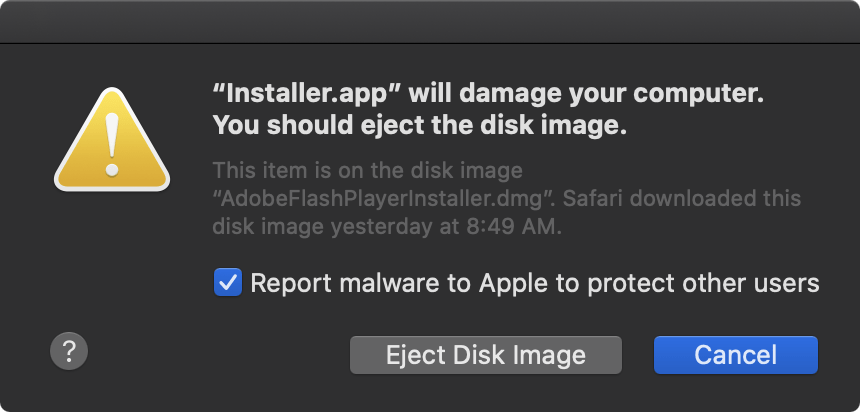Click the word 'Eject' on the gray button
Screen dimensions: 860x412
(415, 354)
